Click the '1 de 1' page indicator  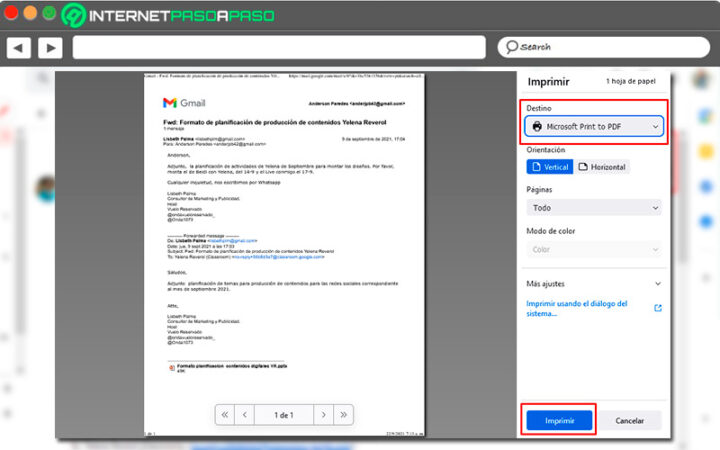(284, 415)
